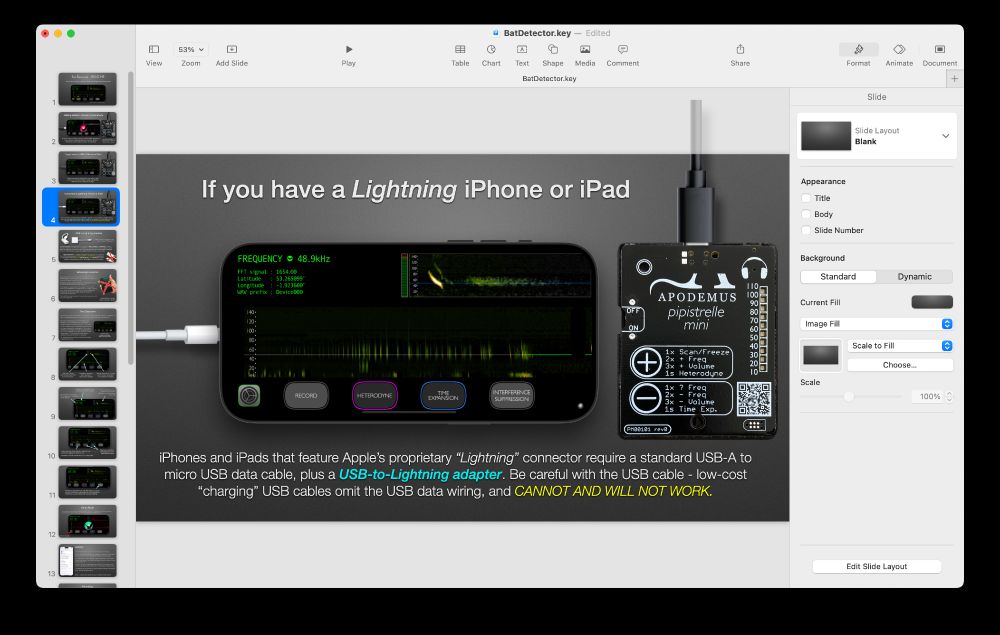Screen dimensions: 1000x635
Task: Click the plus button beside the tab bar
Action: [x=954, y=78]
